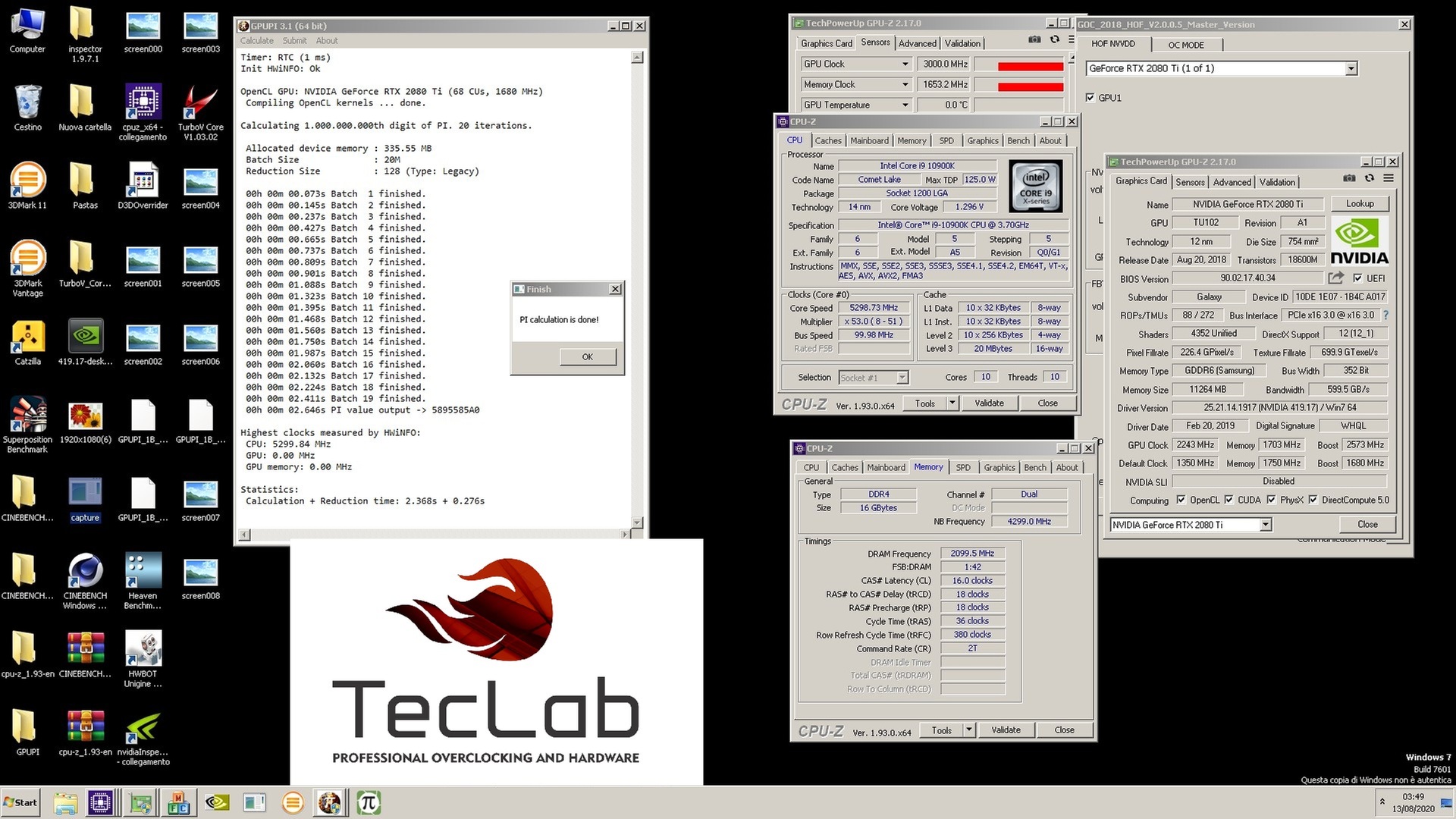Click Validate in the upper CPU-Z window
Viewport: 1456px width, 819px height.
point(989,403)
